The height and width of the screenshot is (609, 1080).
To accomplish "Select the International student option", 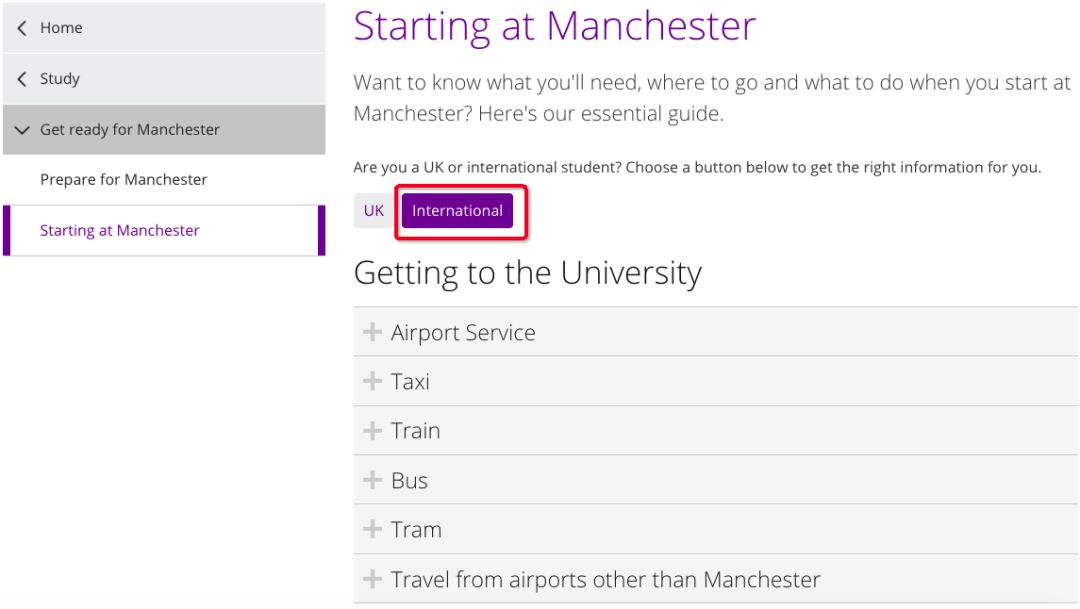I will 457,211.
